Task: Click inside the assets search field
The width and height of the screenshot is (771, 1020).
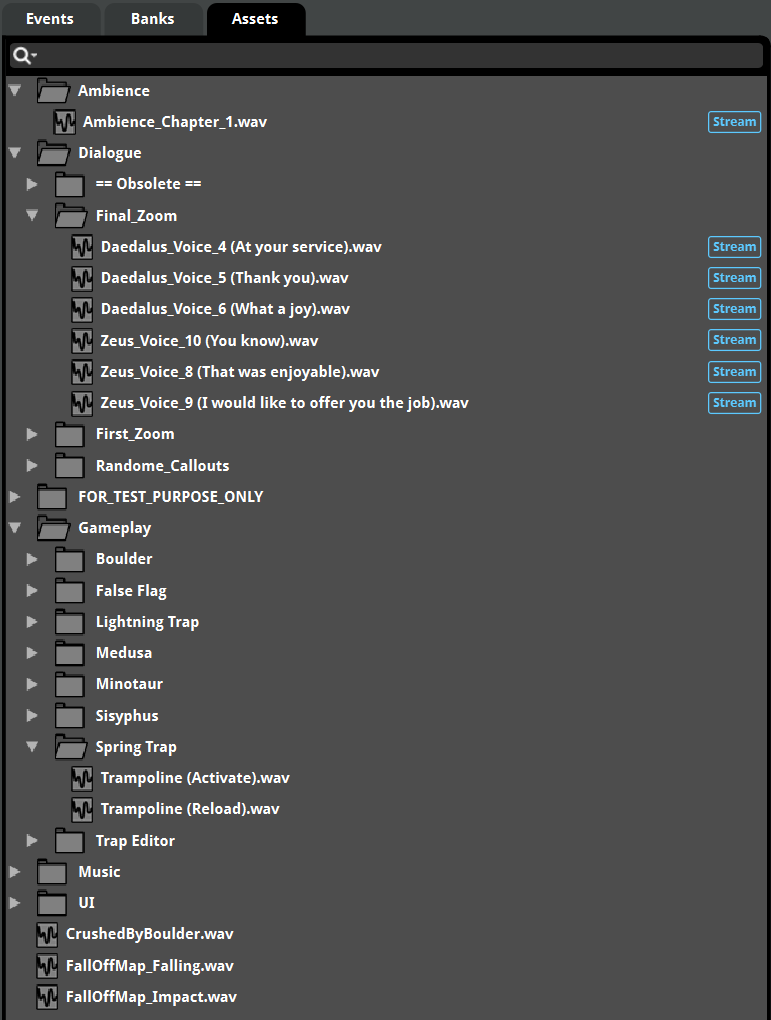Action: (386, 56)
